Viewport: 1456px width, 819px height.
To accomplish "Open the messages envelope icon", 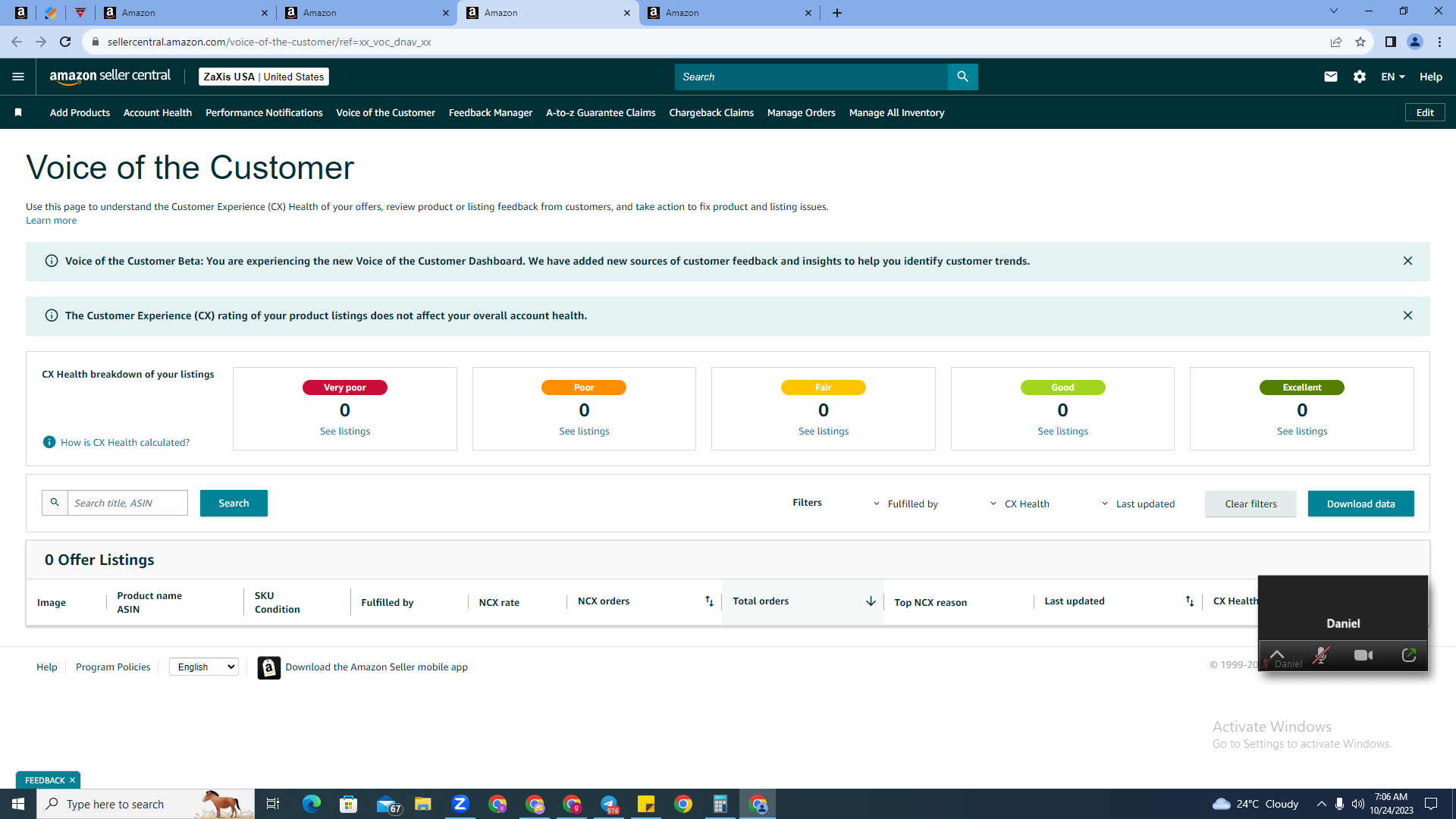I will point(1330,77).
